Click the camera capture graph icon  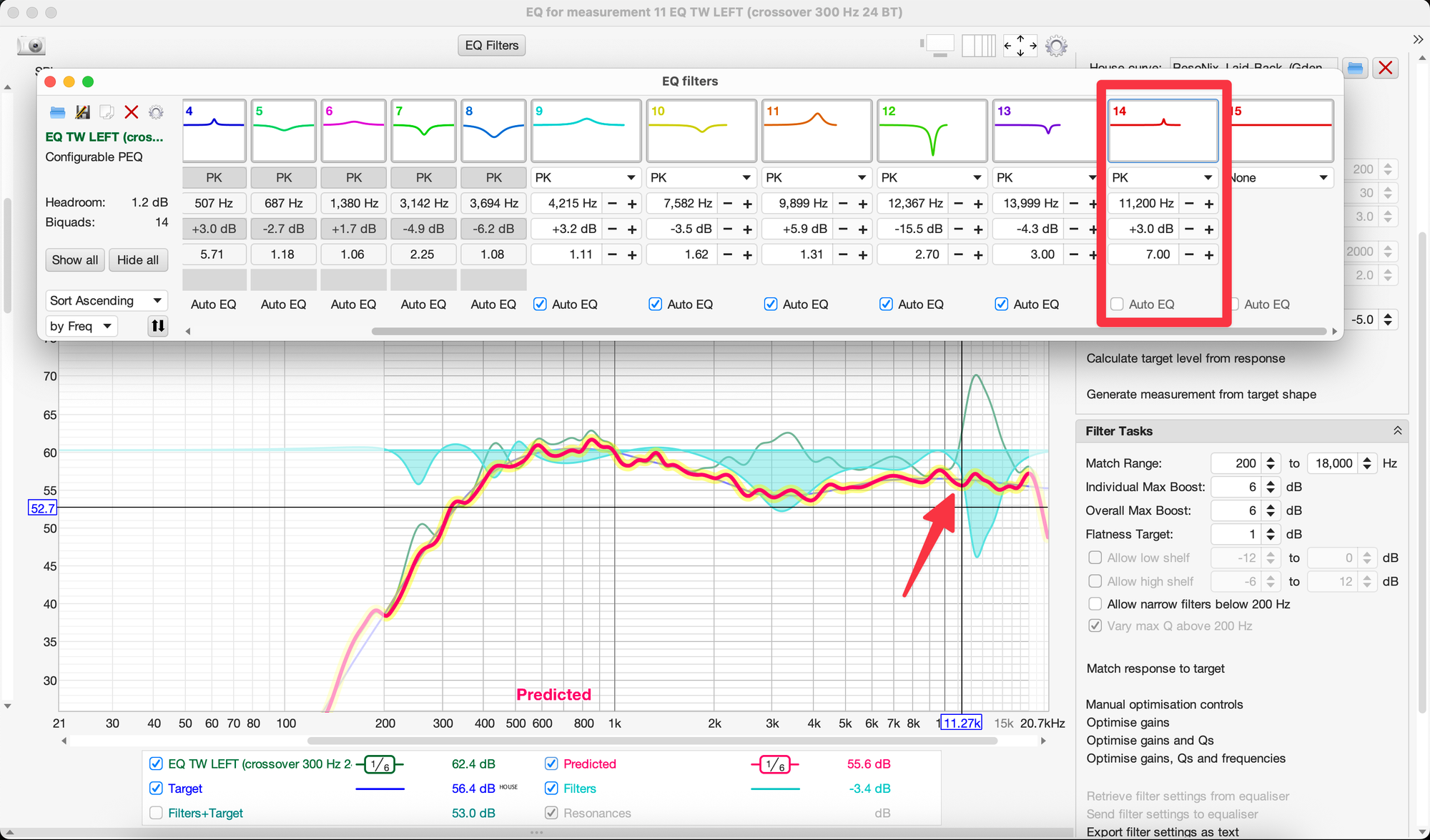coord(31,46)
